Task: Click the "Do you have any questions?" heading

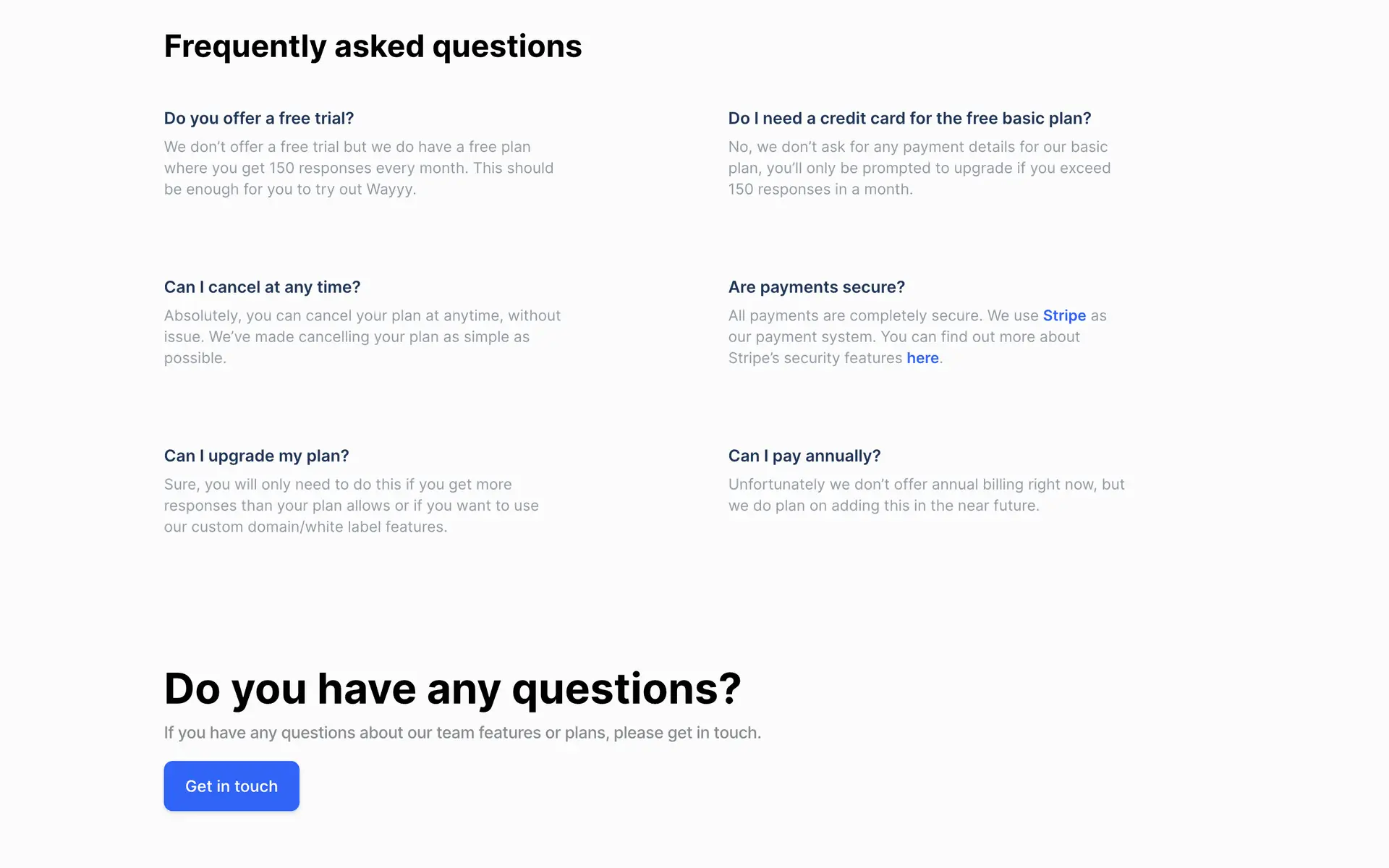Action: click(x=452, y=688)
